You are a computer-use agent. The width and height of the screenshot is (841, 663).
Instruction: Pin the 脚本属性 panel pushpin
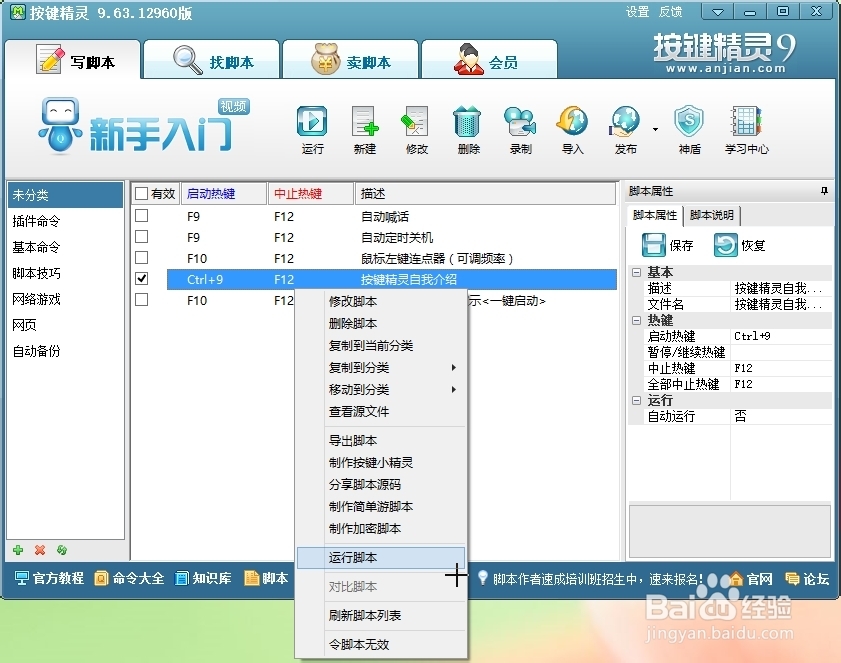click(x=824, y=191)
